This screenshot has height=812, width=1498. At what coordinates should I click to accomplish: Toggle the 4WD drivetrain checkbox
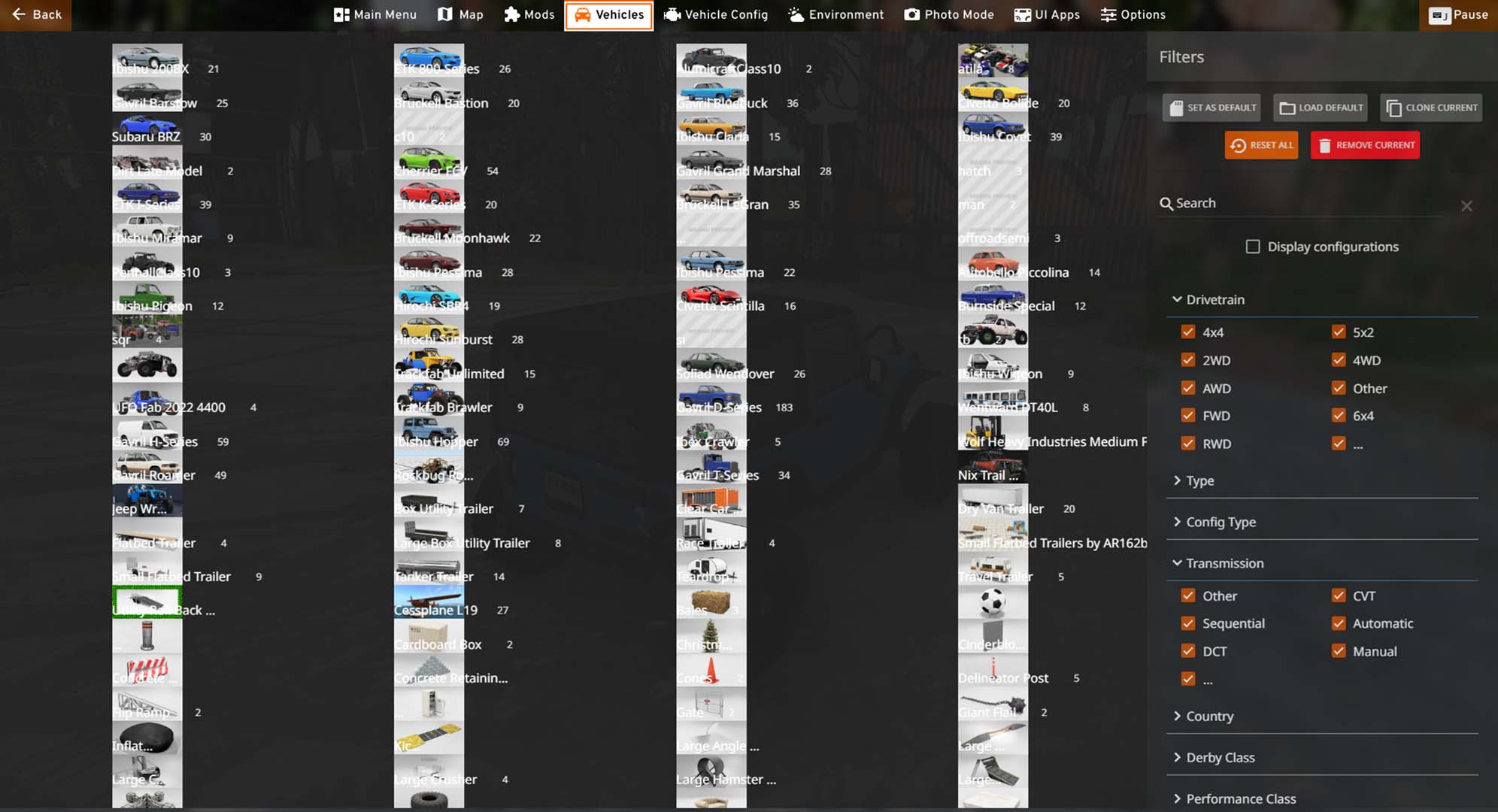click(x=1339, y=360)
